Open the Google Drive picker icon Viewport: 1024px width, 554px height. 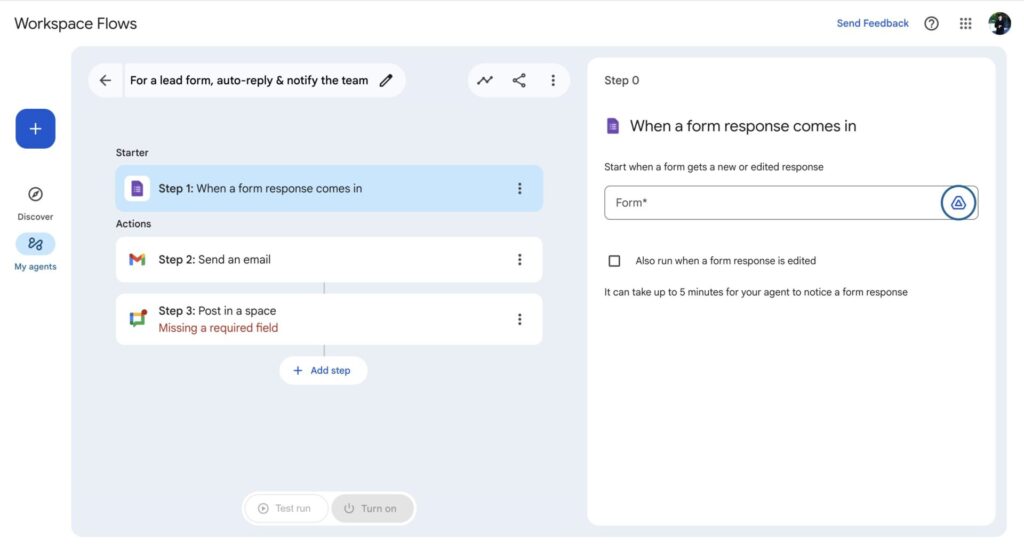coord(958,203)
